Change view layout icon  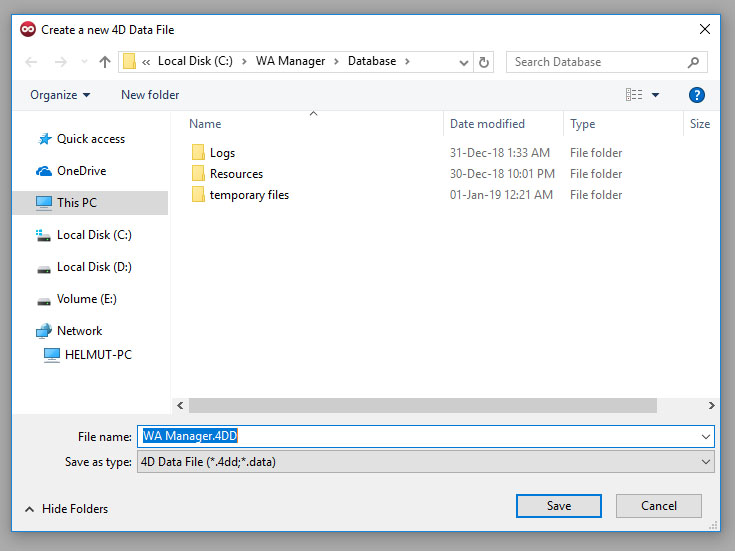[x=634, y=95]
